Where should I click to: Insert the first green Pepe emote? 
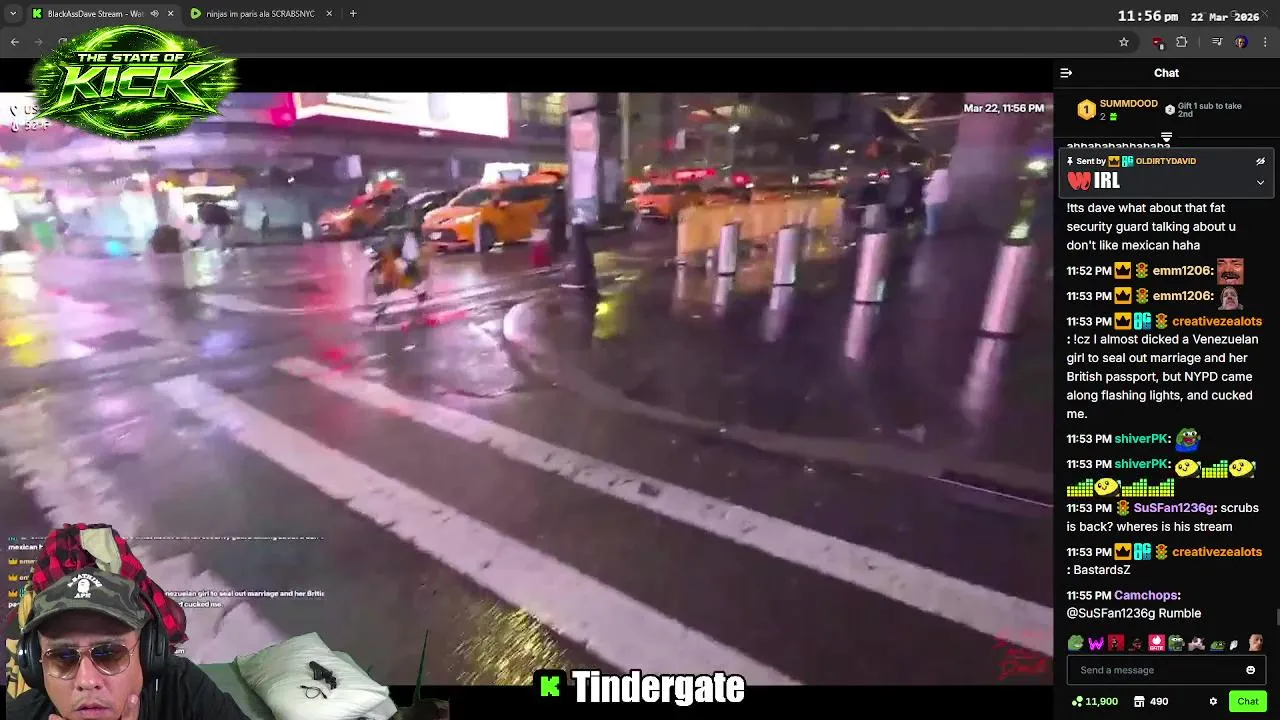click(x=1076, y=643)
